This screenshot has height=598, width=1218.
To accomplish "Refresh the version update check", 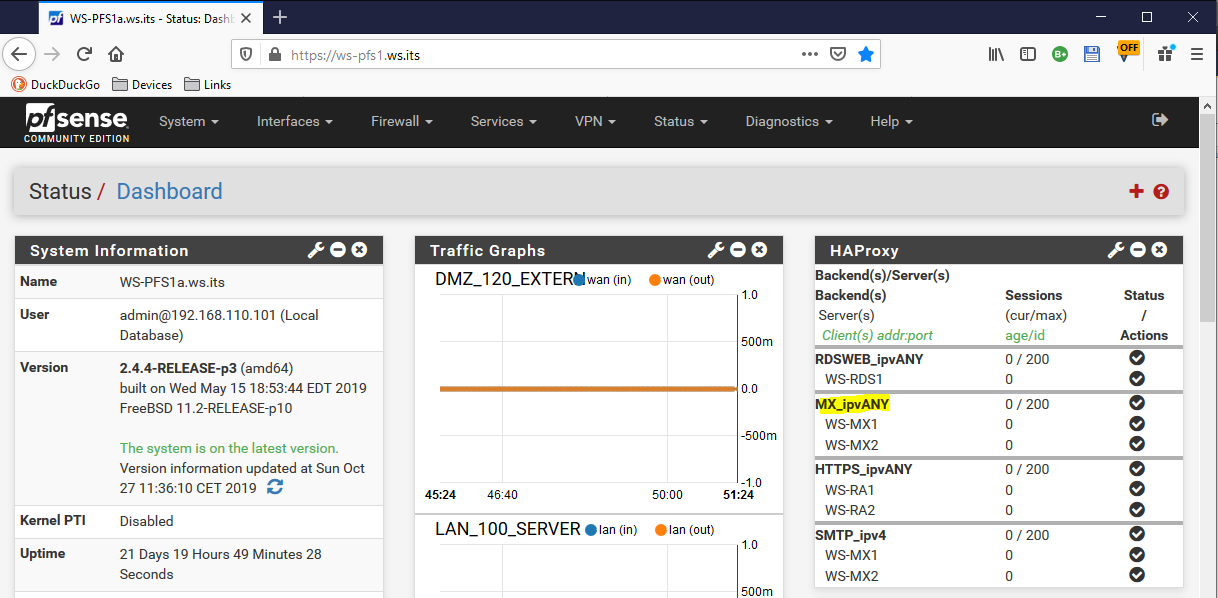I will pos(275,487).
